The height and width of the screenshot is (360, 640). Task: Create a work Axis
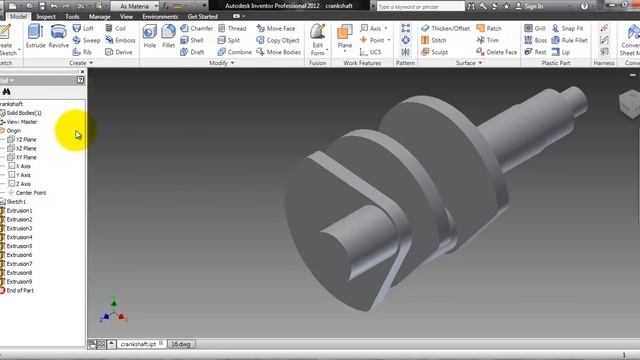pos(371,28)
